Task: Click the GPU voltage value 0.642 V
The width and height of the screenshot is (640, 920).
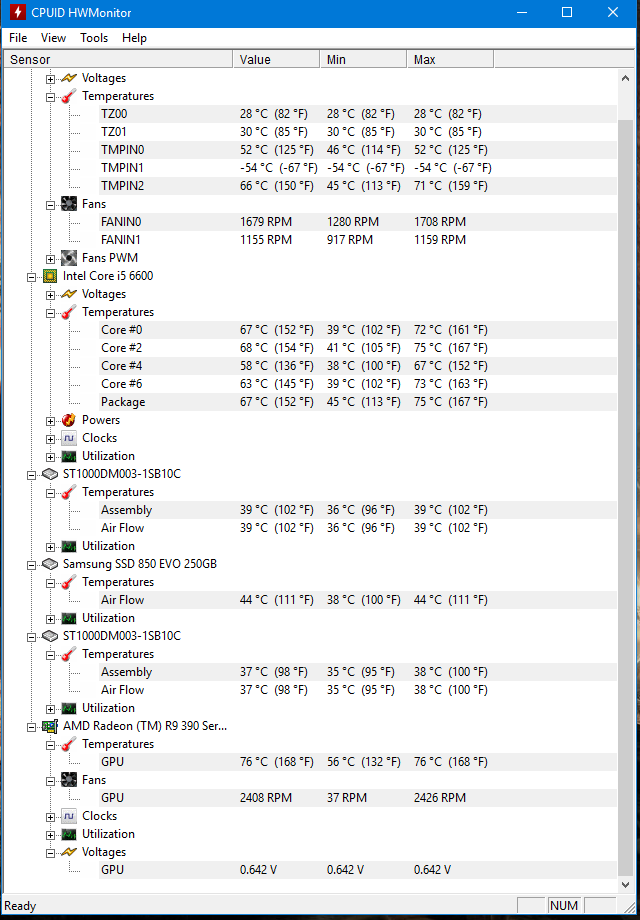Action: pyautogui.click(x=258, y=870)
